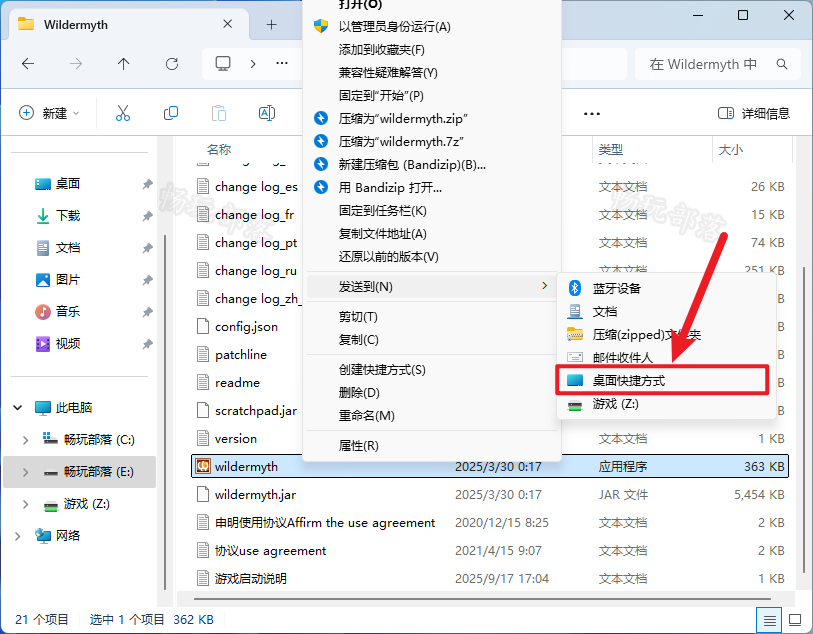Click the Copy icon in toolbar
Screen dimensions: 813x634
point(171,113)
